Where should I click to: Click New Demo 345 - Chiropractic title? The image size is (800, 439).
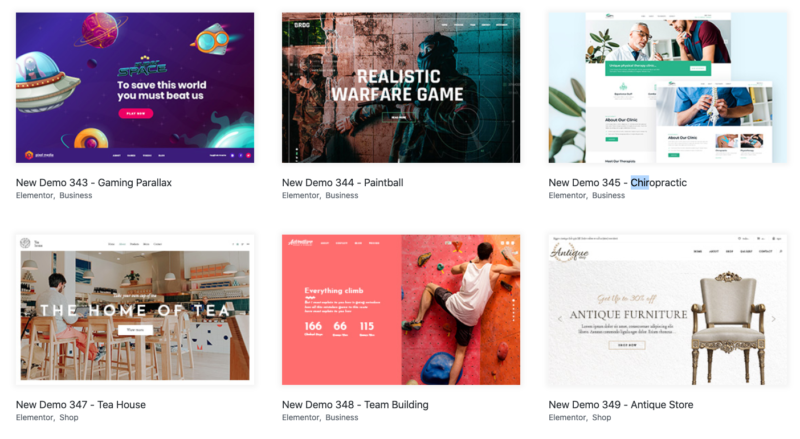(x=617, y=183)
